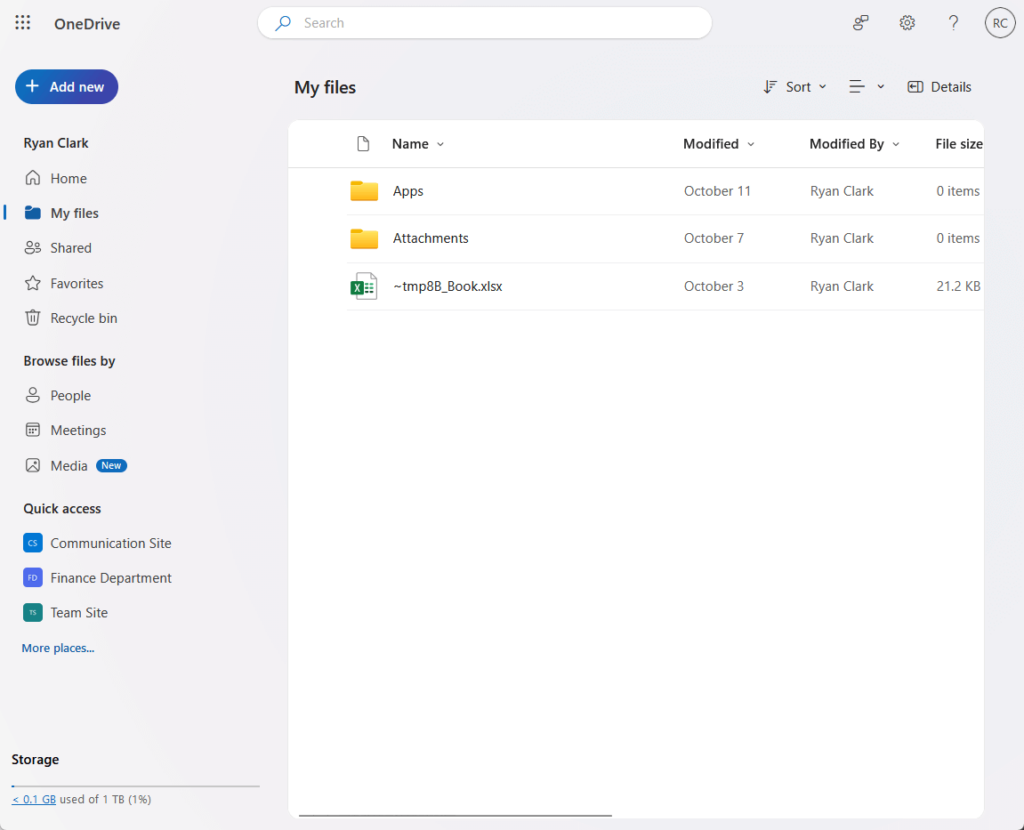The height and width of the screenshot is (830, 1024).
Task: Click the Favorites star icon
Action: point(33,283)
